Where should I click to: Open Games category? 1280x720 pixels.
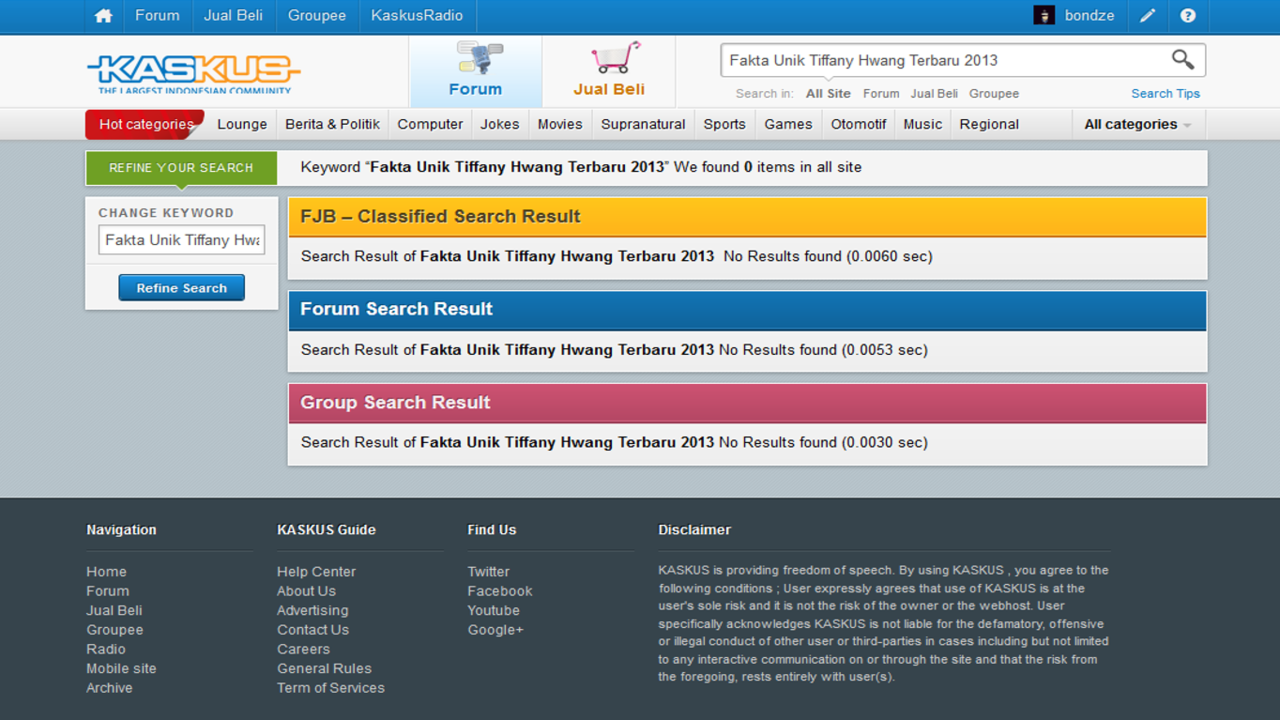click(788, 125)
